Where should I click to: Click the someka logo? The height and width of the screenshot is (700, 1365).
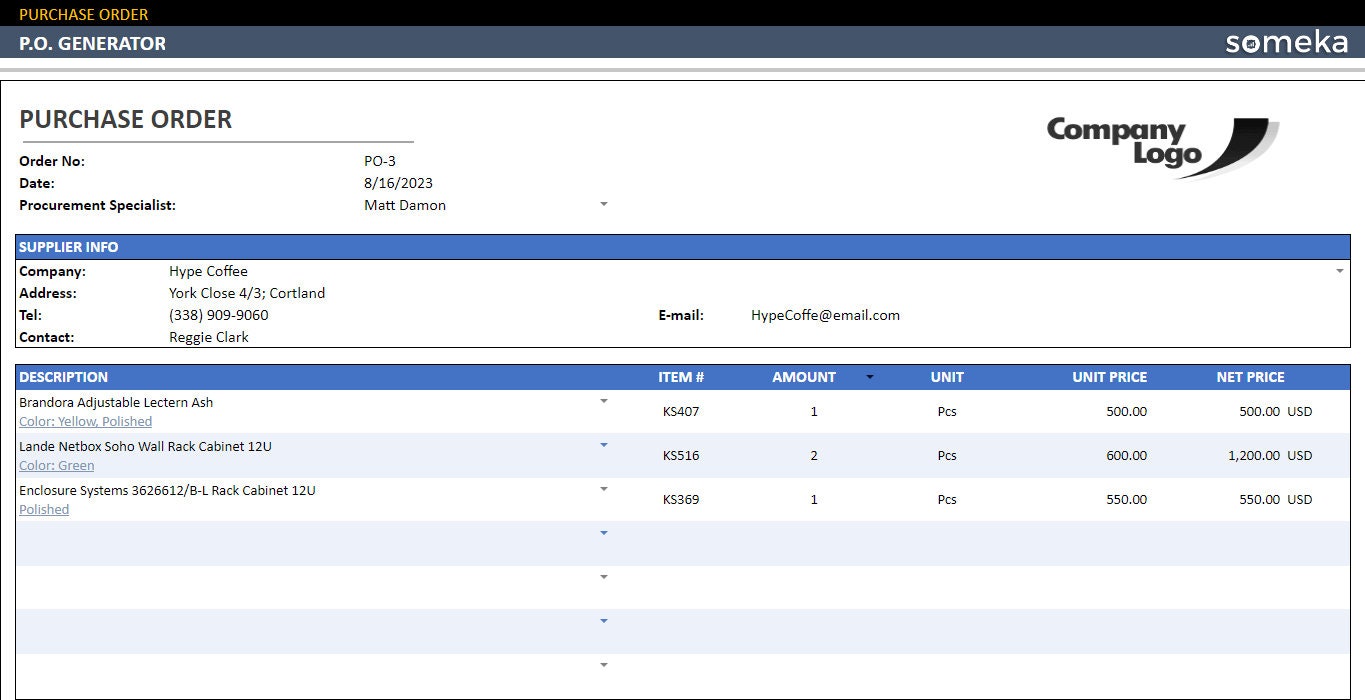tap(1286, 43)
